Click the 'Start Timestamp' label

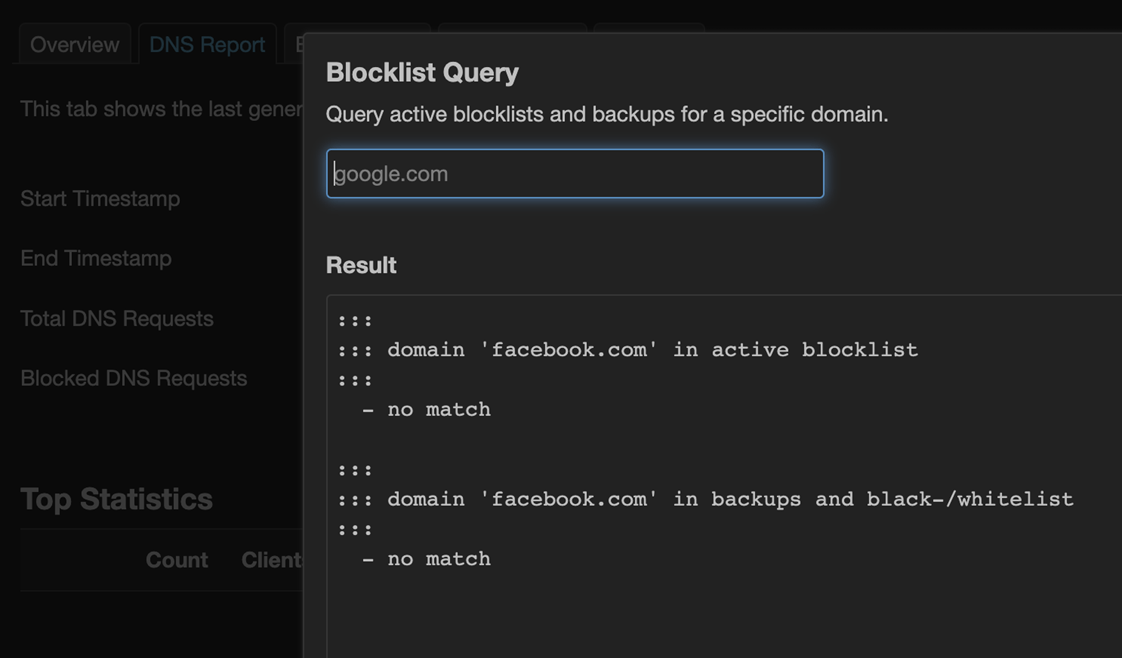click(100, 199)
